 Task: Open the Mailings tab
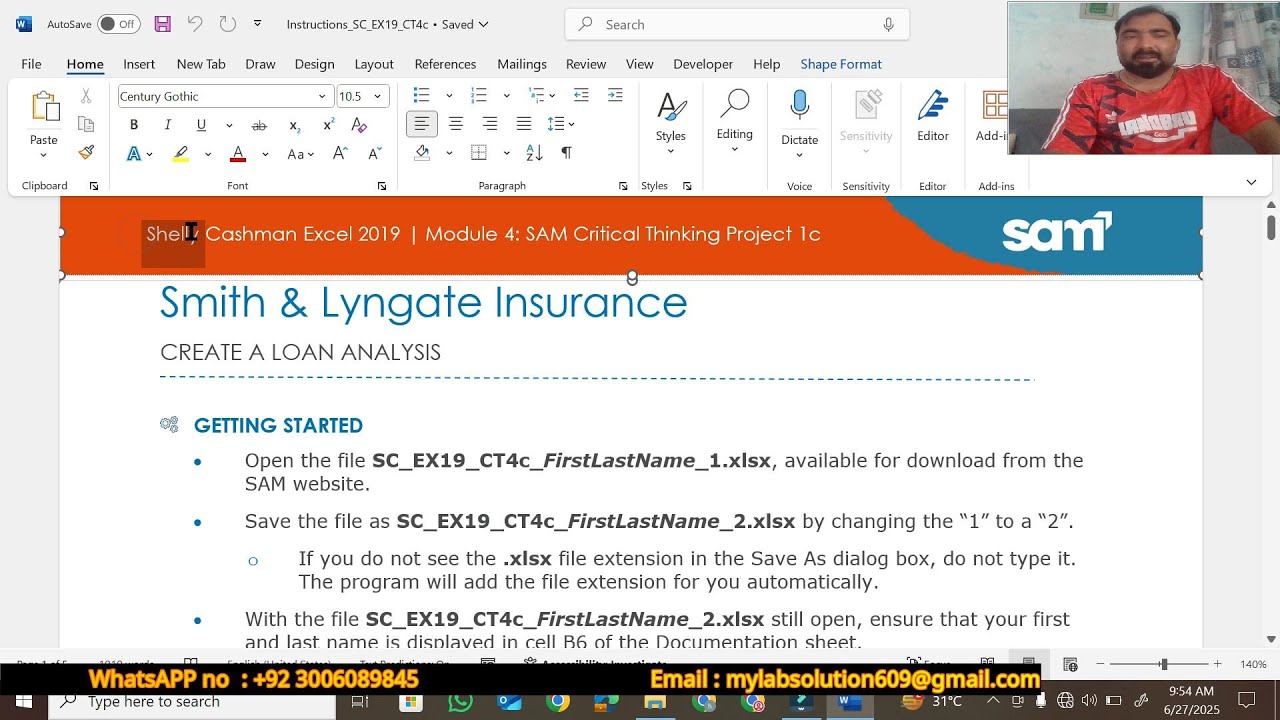coord(522,64)
